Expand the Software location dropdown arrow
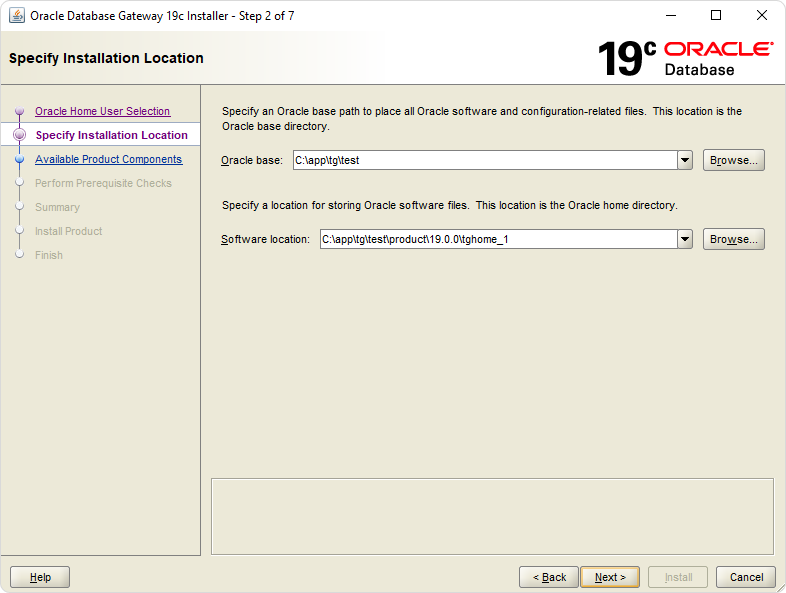Screen dimensions: 786x593 pos(685,240)
